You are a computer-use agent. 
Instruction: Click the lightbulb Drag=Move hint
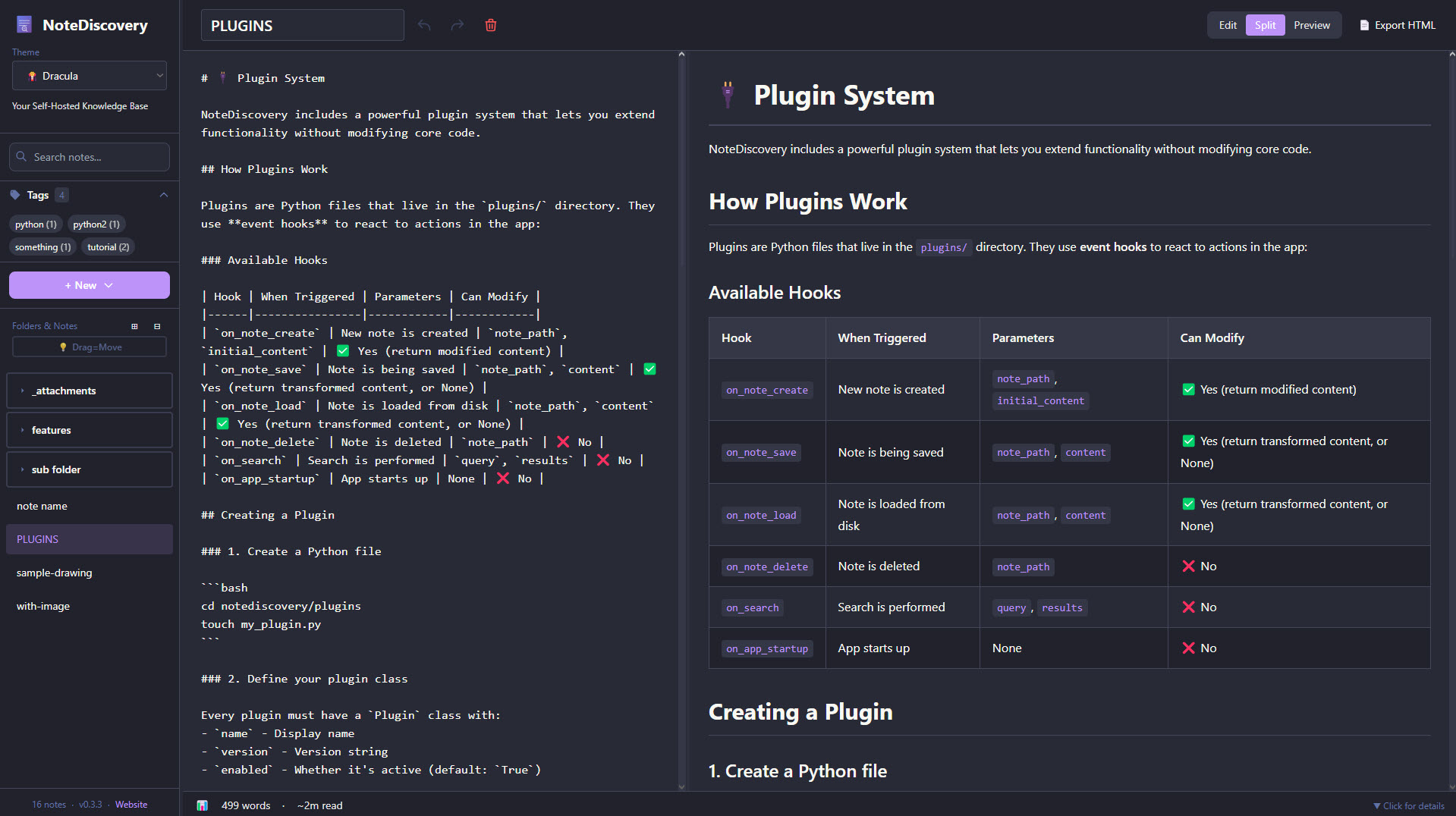[x=90, y=347]
